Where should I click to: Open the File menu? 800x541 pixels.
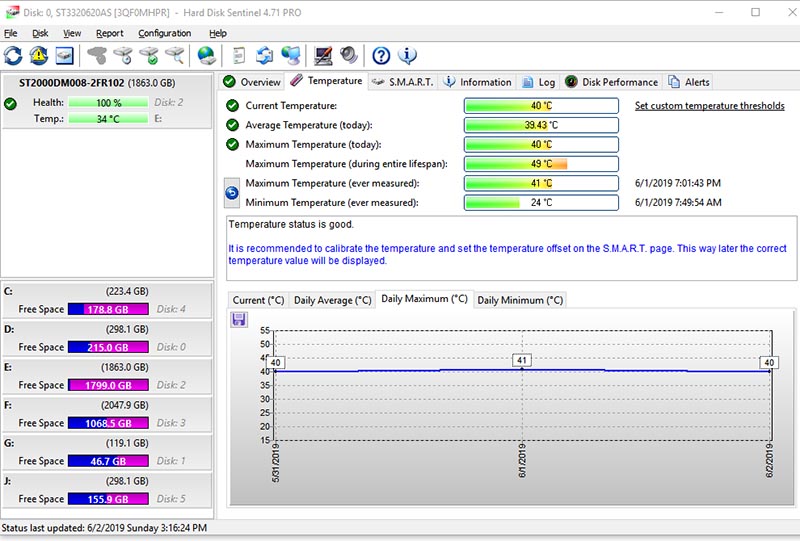click(x=11, y=33)
